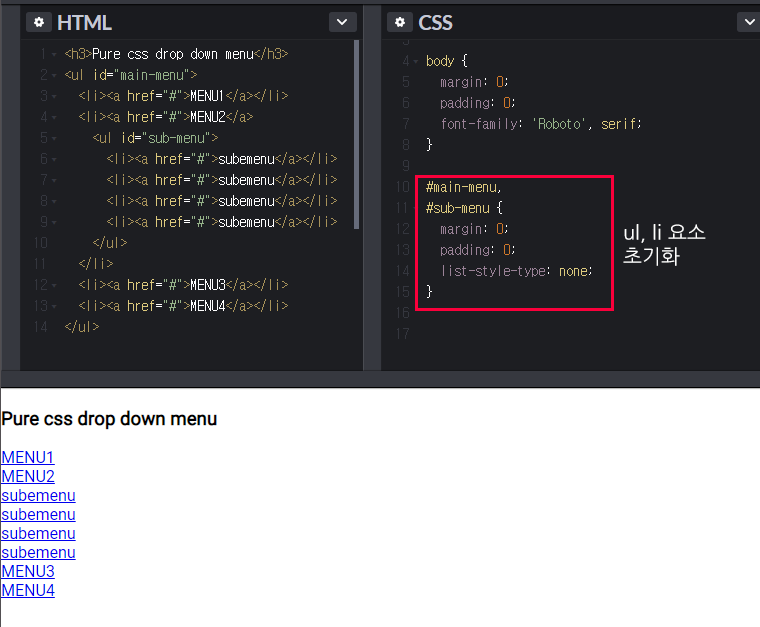The image size is (760, 627).
Task: Open the first subemenu link
Action: click(x=38, y=496)
